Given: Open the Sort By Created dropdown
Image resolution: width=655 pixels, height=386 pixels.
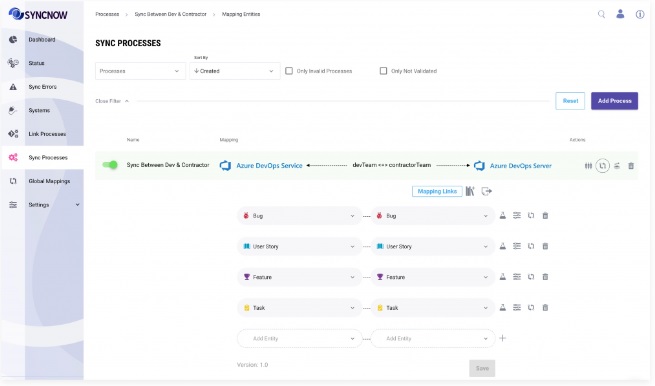Looking at the screenshot, I should tap(234, 71).
